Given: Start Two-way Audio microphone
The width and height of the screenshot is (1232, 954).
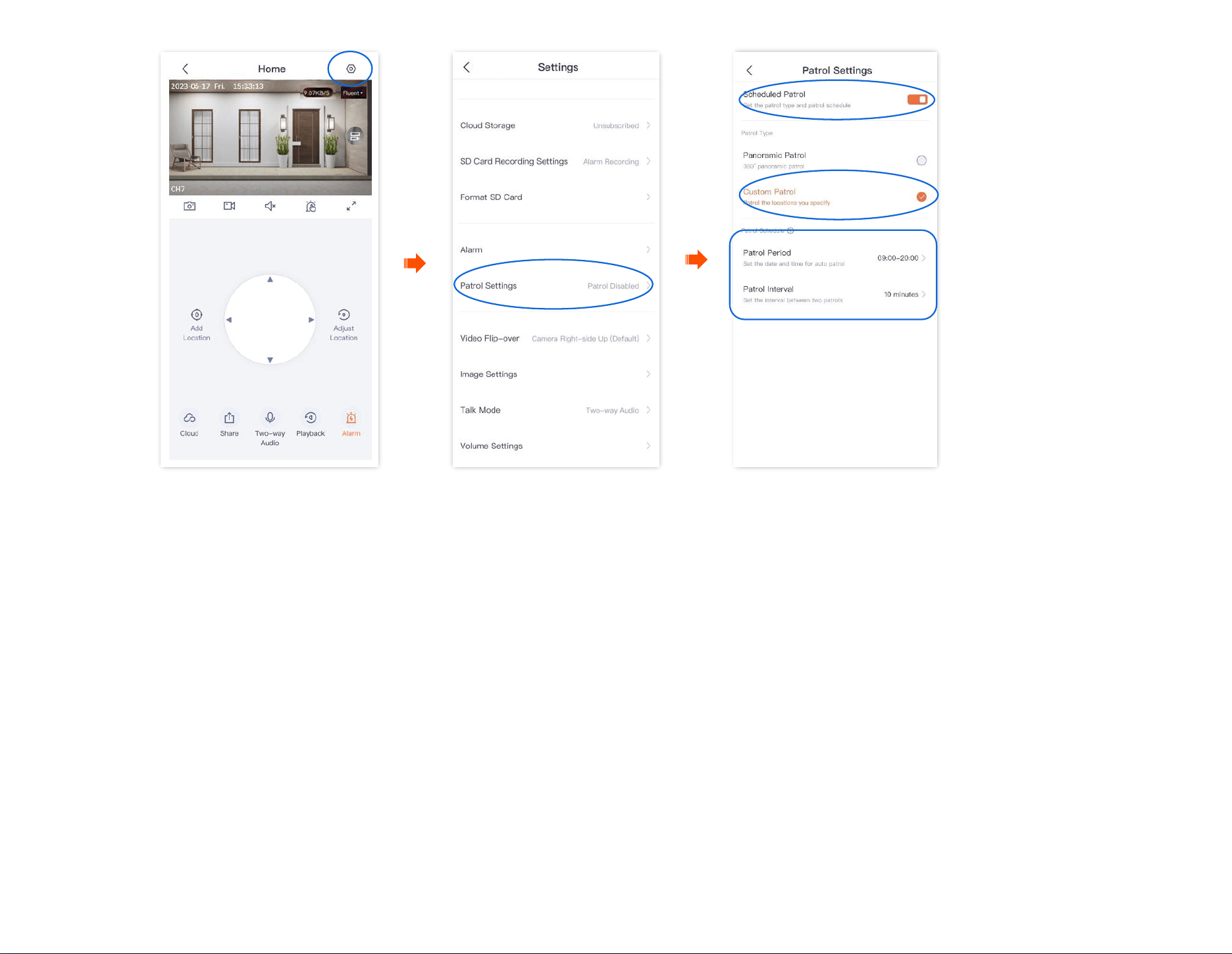Looking at the screenshot, I should 270,428.
